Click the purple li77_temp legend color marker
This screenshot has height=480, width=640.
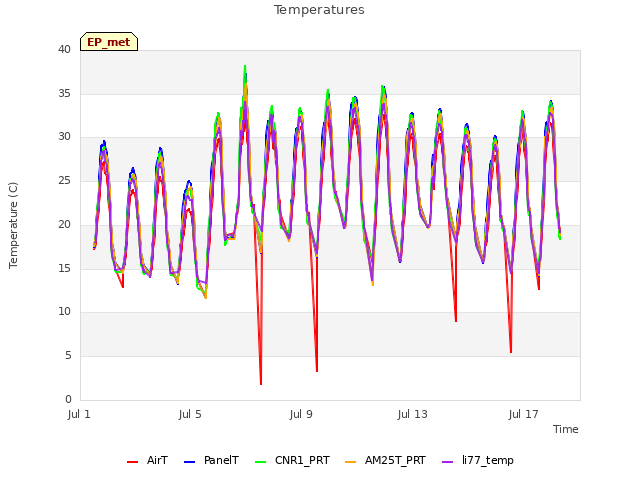[x=447, y=462]
